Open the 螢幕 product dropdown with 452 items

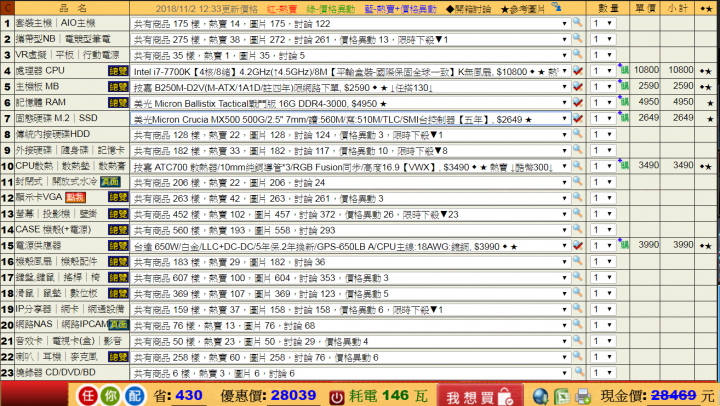tap(350, 214)
